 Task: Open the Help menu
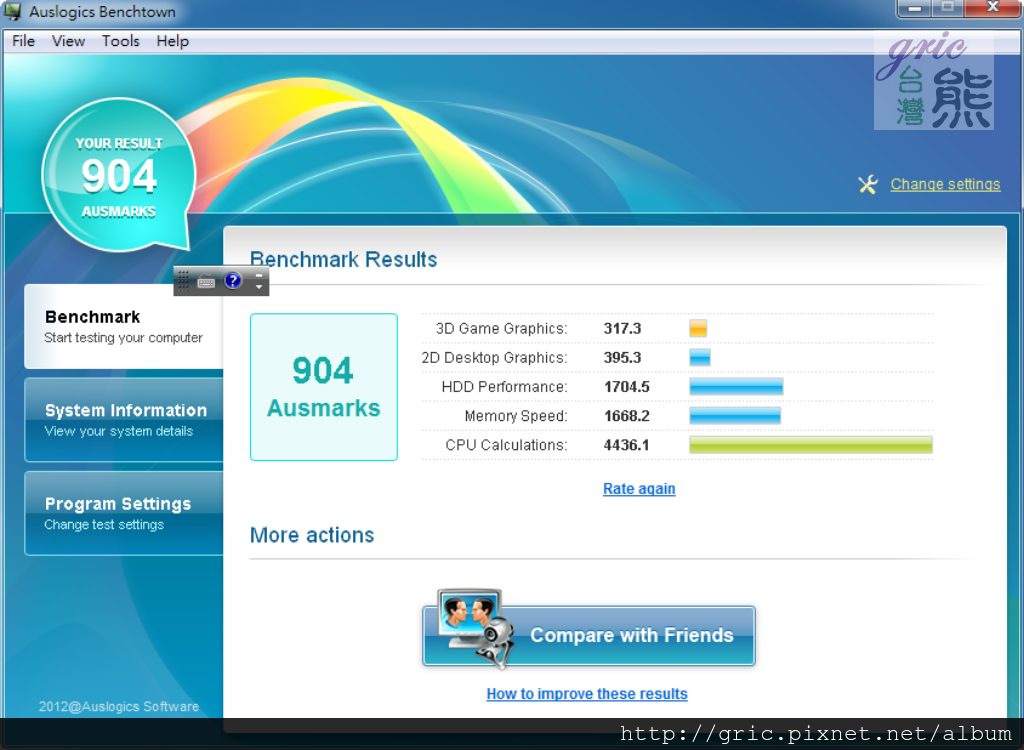172,41
